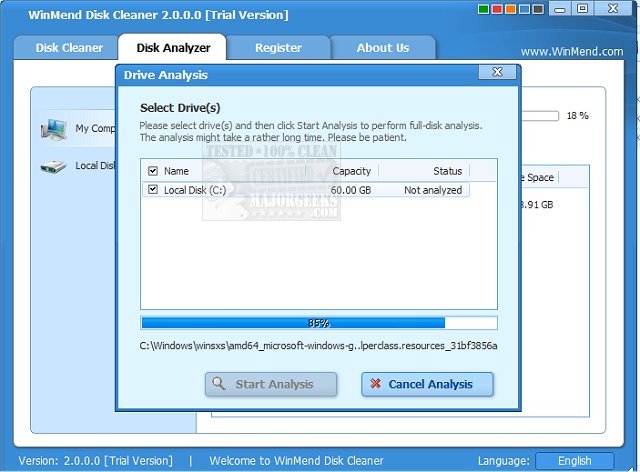The height and width of the screenshot is (472, 640).
Task: Click the Start Analysis button
Action: [x=271, y=384]
